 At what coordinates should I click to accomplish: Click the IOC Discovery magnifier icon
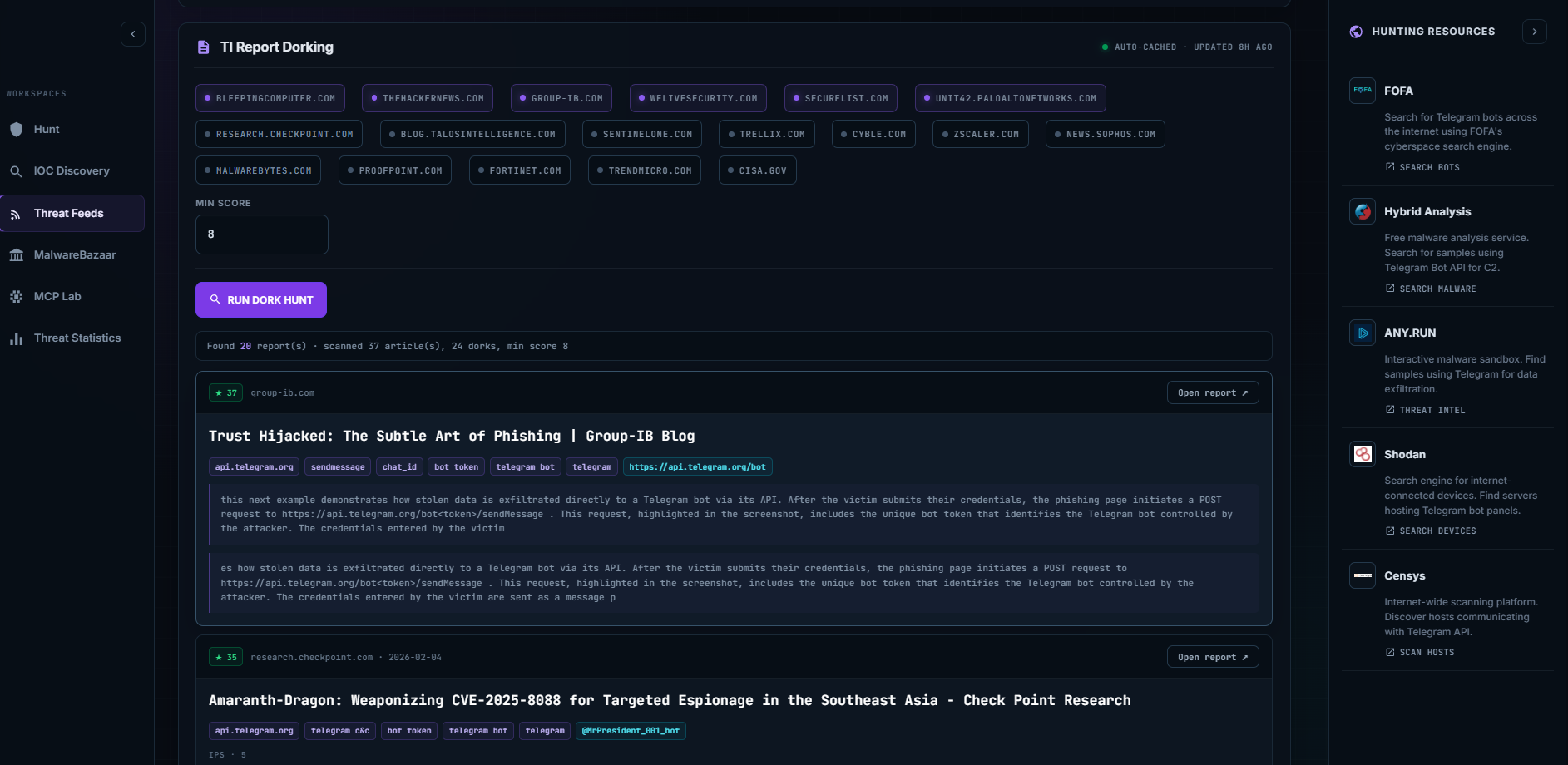(16, 171)
